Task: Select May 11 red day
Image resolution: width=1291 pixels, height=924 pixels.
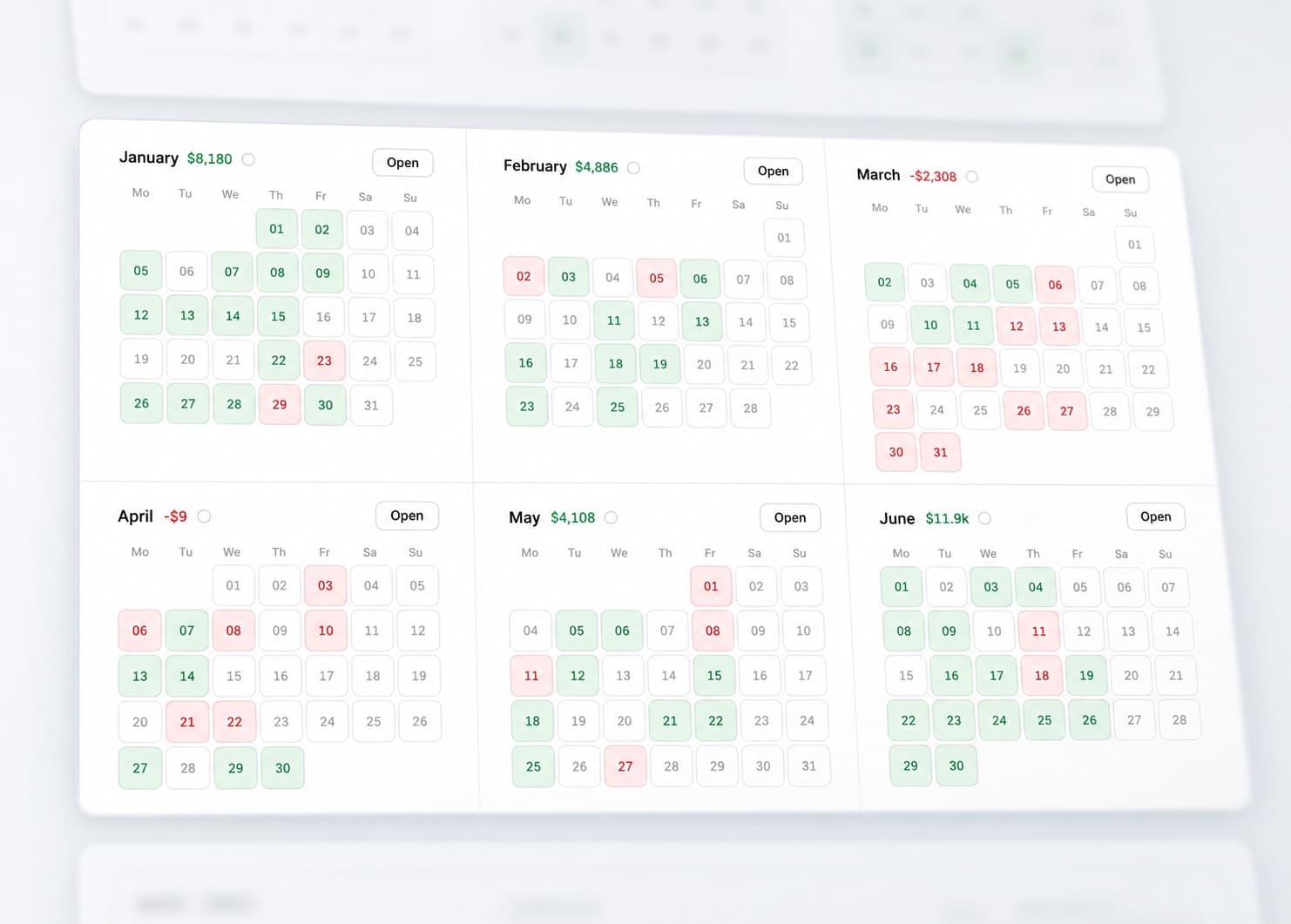Action: tap(531, 676)
